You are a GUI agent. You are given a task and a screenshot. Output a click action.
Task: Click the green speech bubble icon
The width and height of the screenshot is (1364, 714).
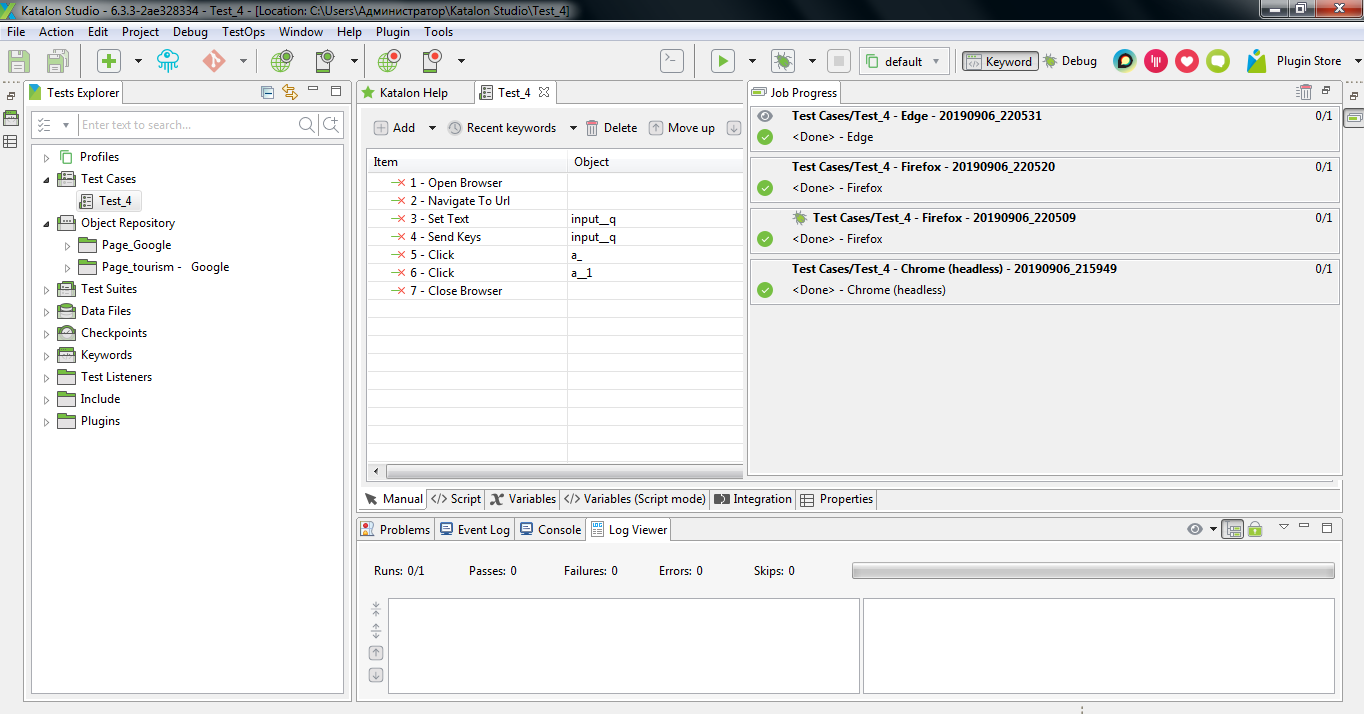pyautogui.click(x=1217, y=61)
